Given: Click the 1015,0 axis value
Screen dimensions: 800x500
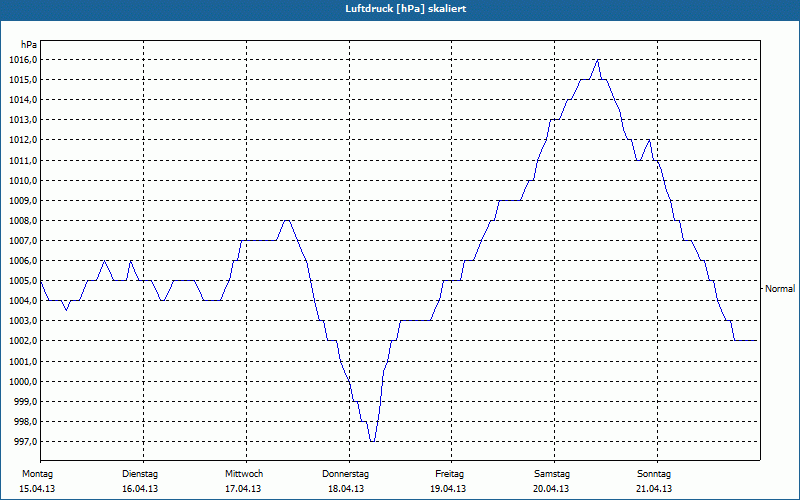Looking at the screenshot, I should (23, 80).
